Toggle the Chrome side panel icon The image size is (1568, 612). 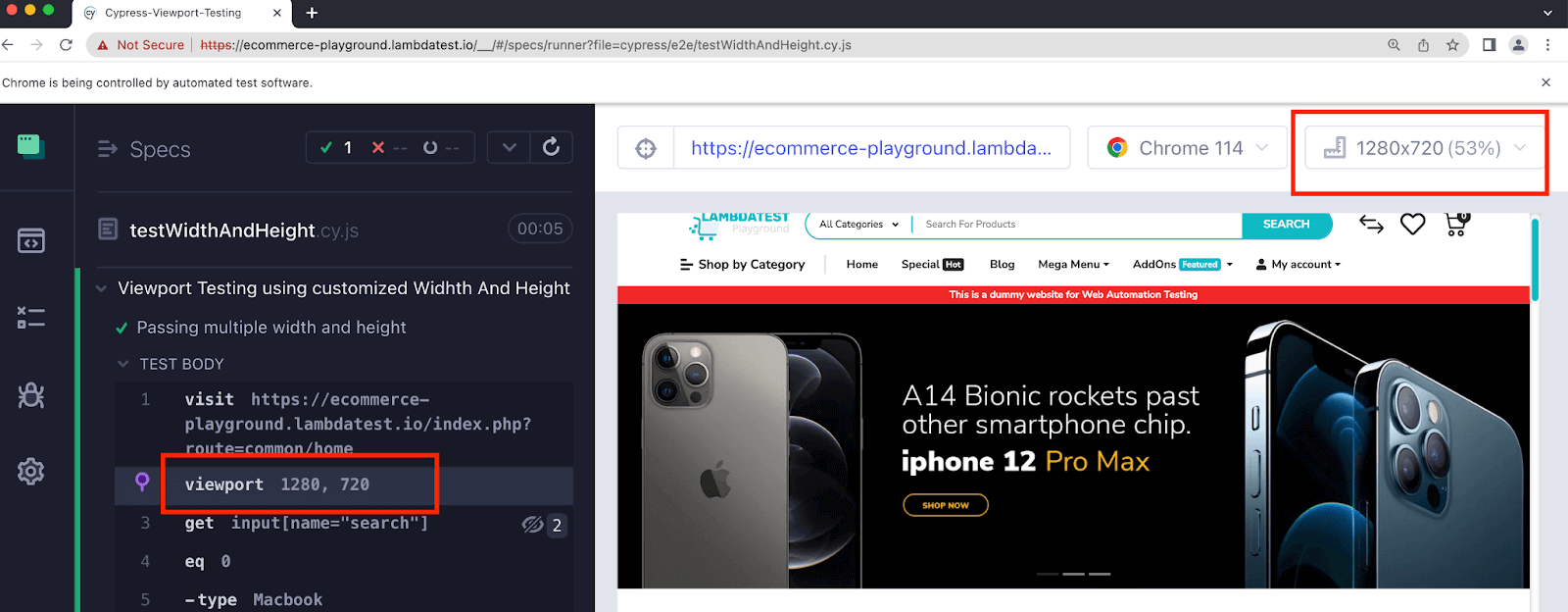tap(1489, 45)
